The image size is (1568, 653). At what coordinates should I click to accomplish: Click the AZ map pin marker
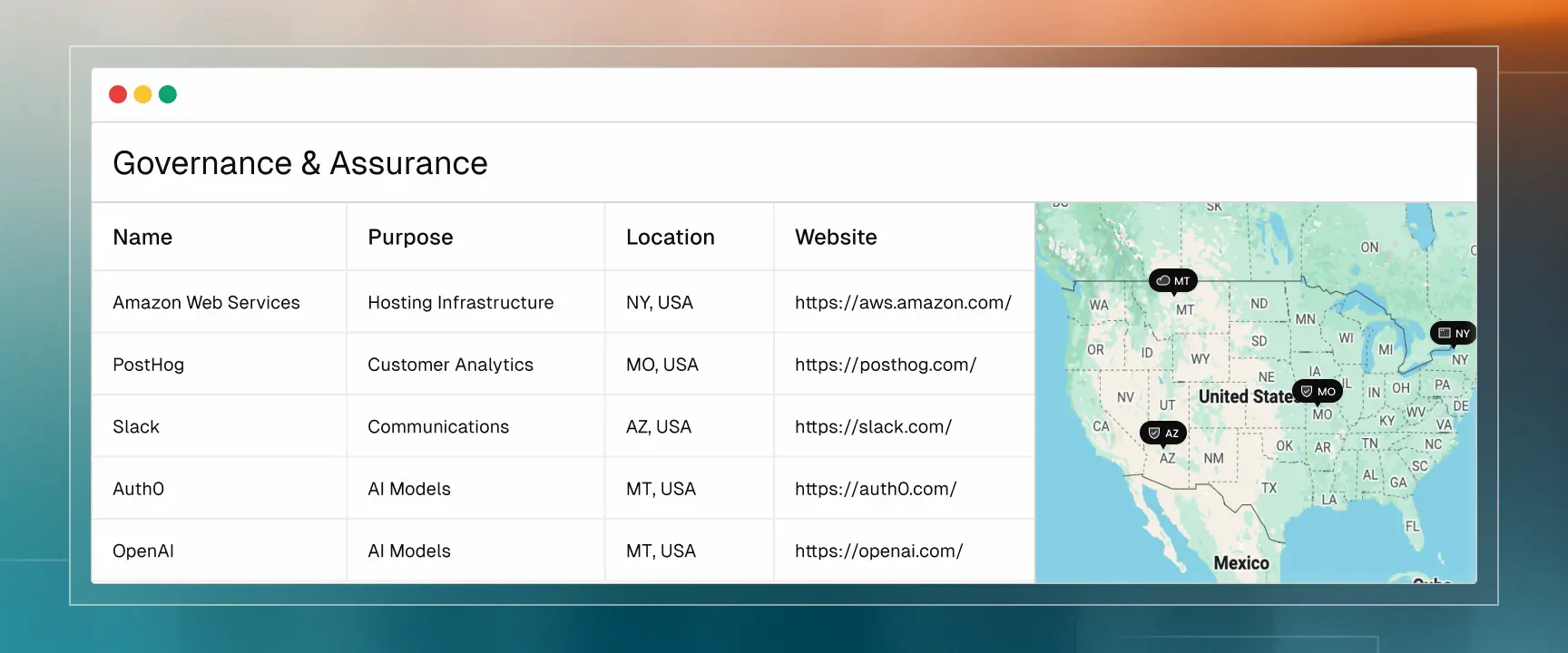(1163, 434)
